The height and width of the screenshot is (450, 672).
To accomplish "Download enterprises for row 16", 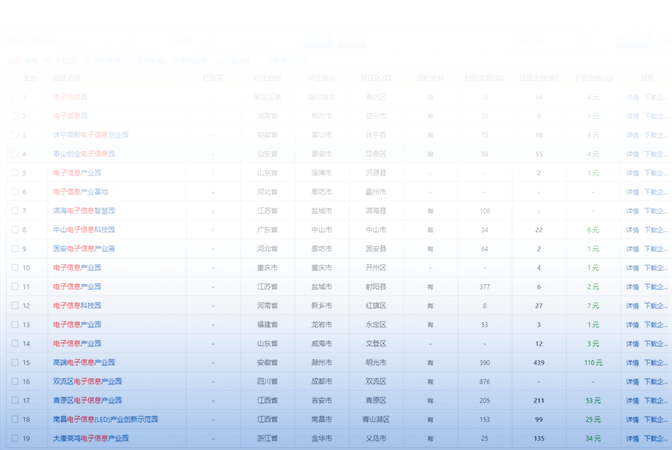I will coord(656,382).
